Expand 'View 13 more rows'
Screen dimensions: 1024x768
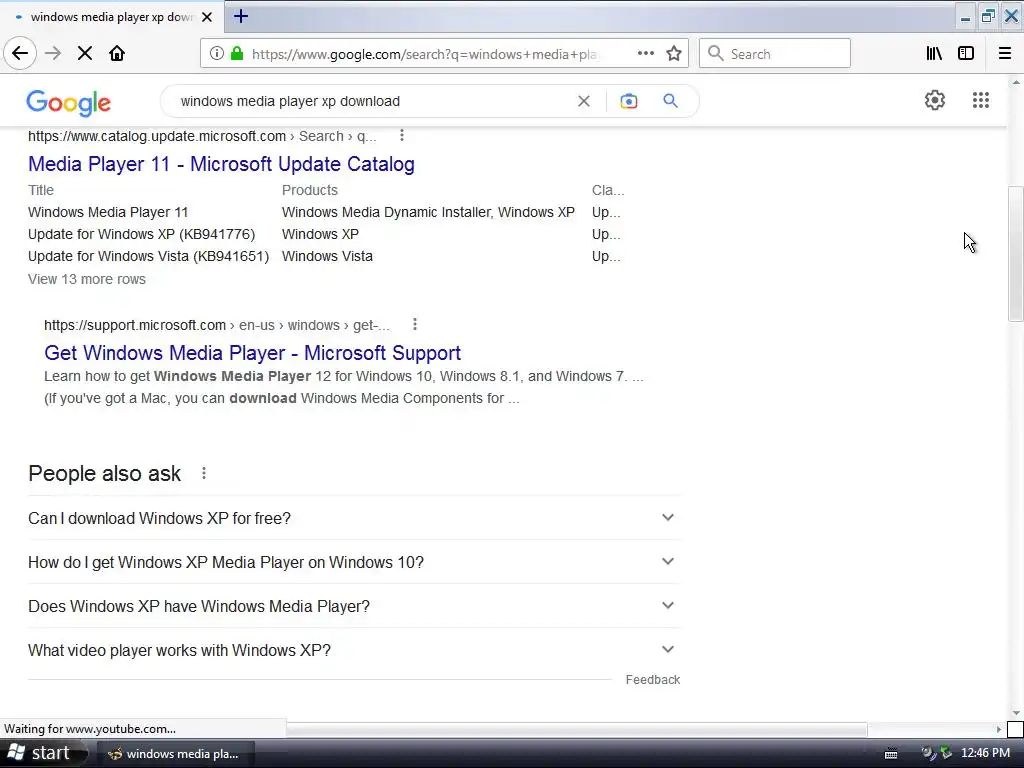(x=87, y=280)
